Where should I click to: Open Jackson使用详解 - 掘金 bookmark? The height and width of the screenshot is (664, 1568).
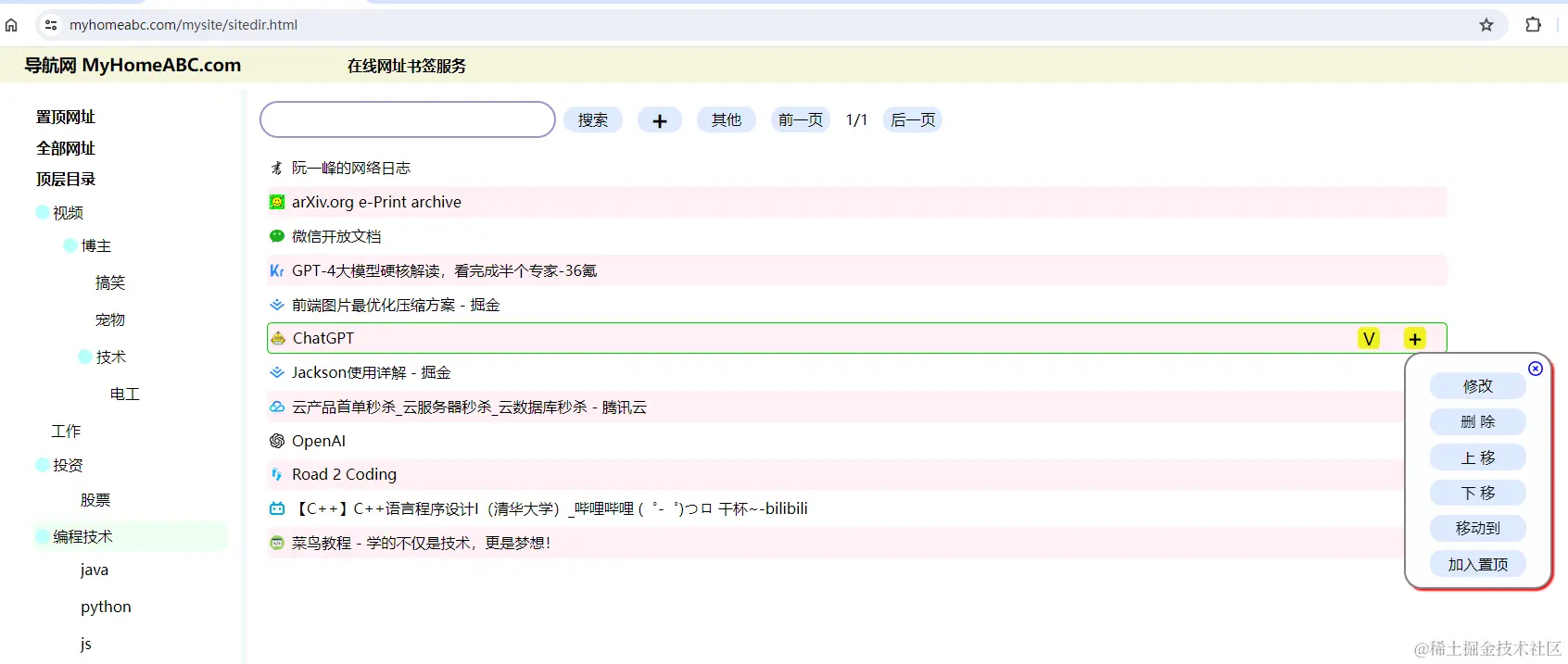pyautogui.click(x=372, y=372)
